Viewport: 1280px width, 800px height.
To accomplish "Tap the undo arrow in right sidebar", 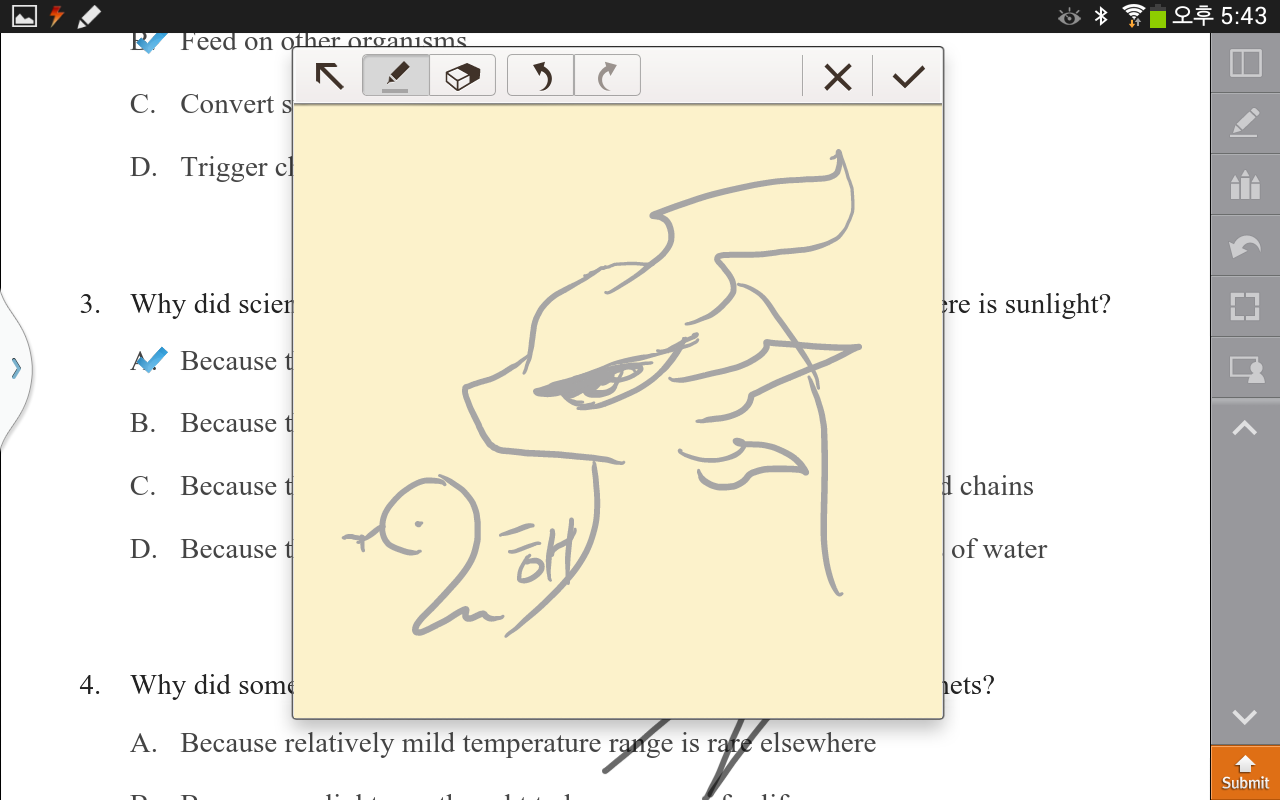I will point(1245,246).
